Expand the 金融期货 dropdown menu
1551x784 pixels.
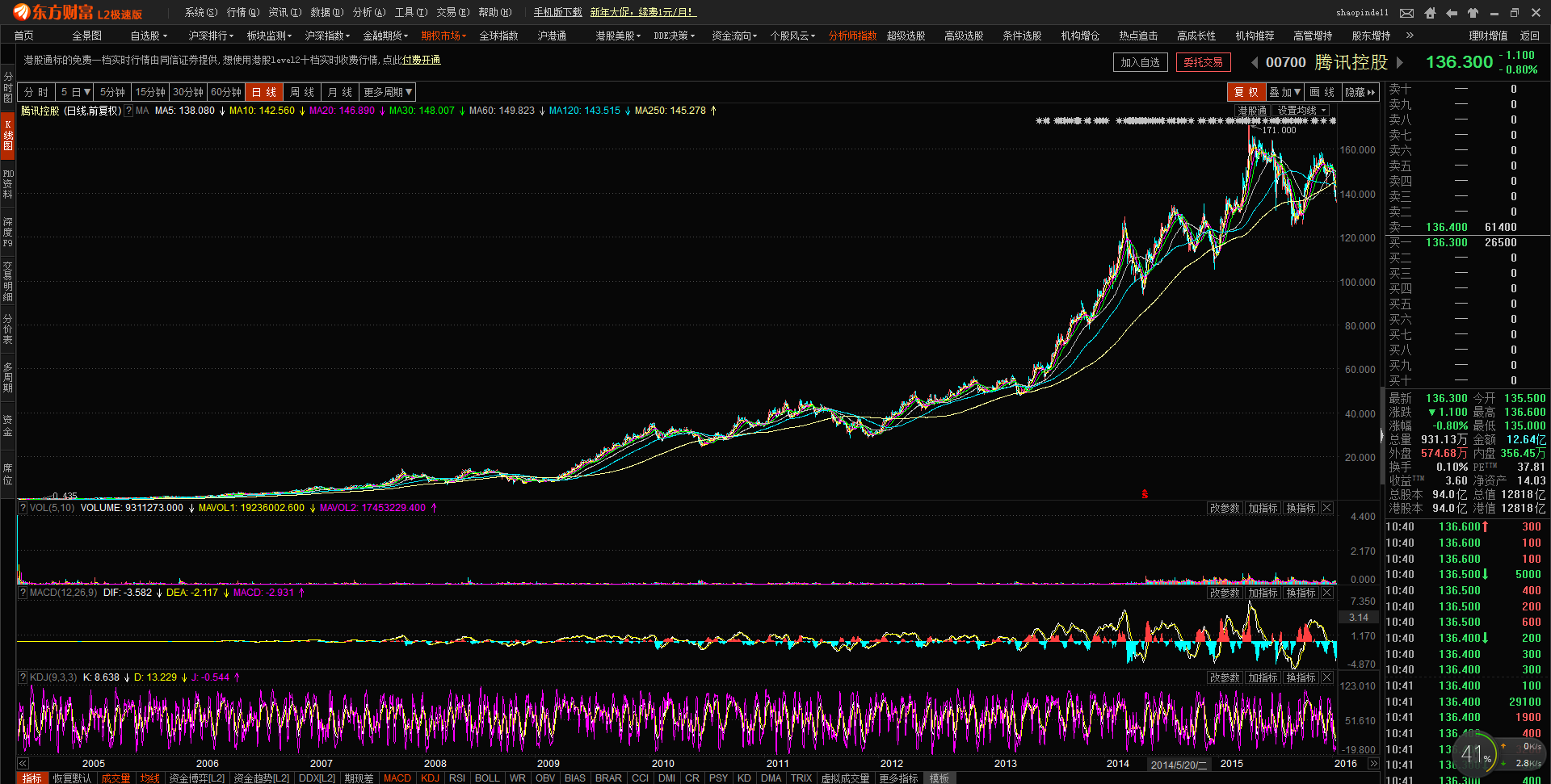click(x=385, y=36)
